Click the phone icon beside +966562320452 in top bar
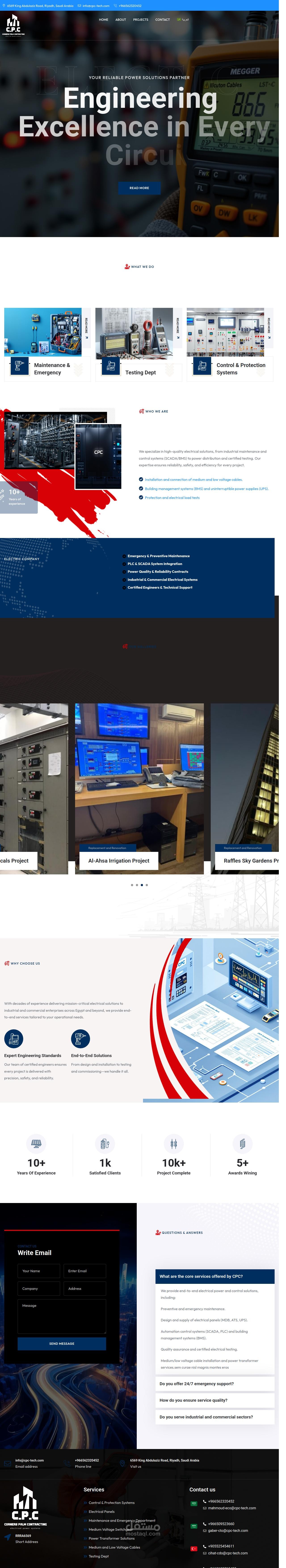Viewport: 286px width, 1568px height. pyautogui.click(x=115, y=6)
